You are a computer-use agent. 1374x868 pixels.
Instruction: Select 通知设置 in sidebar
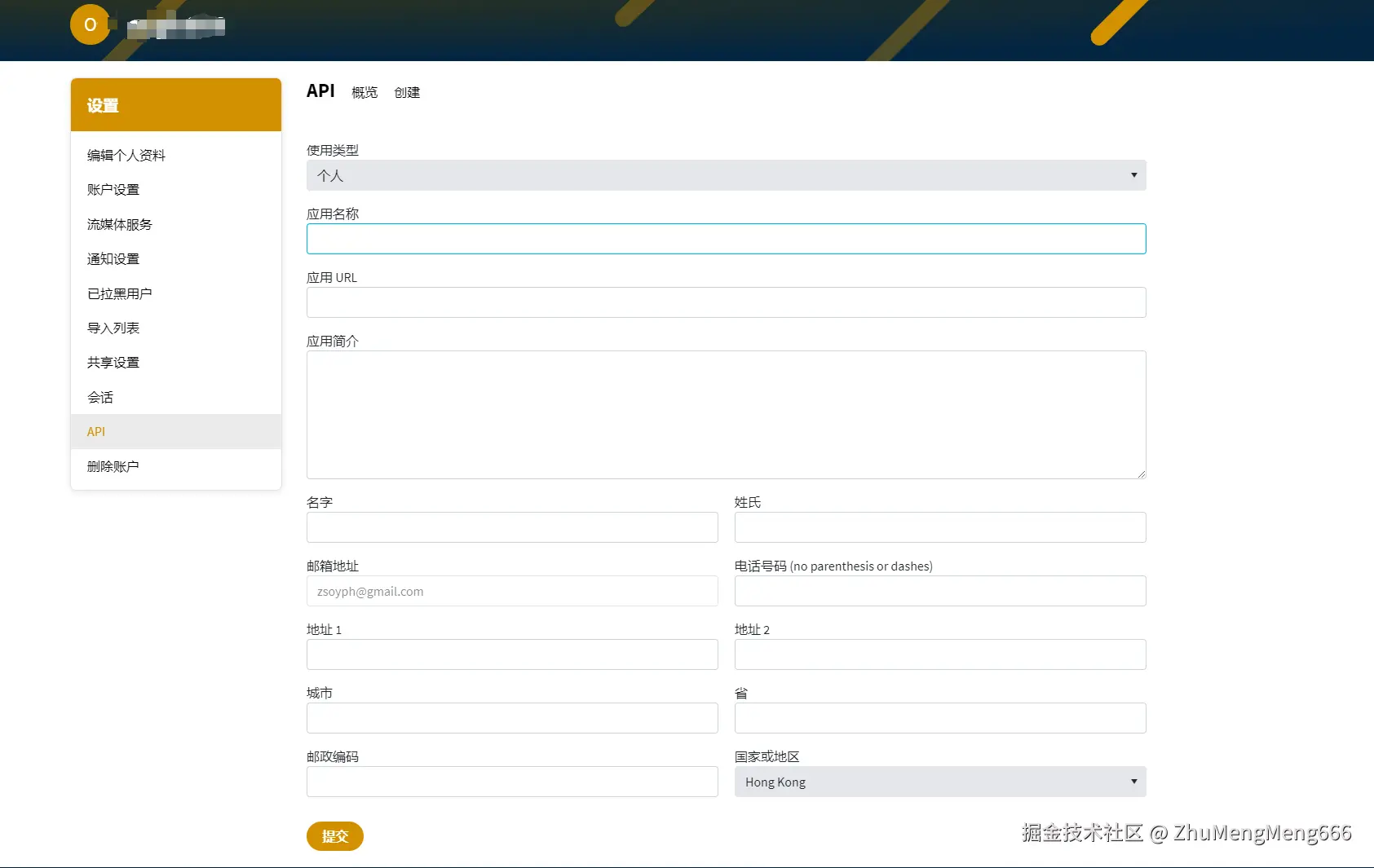click(x=176, y=258)
